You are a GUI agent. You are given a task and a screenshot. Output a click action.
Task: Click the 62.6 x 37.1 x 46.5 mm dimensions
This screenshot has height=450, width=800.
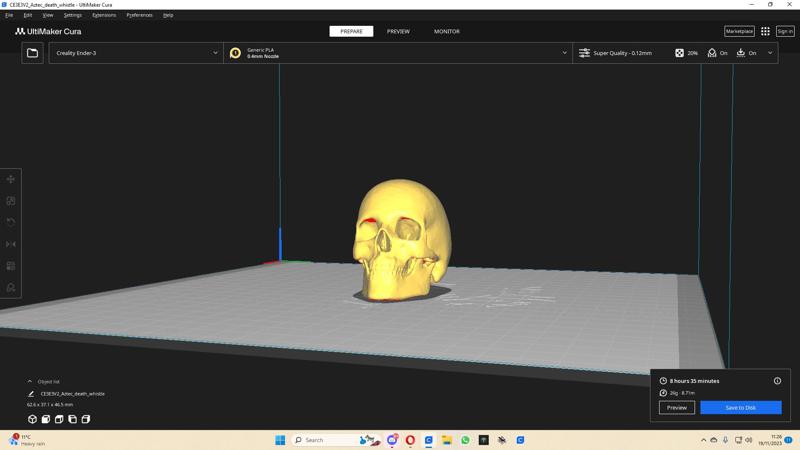coord(49,405)
